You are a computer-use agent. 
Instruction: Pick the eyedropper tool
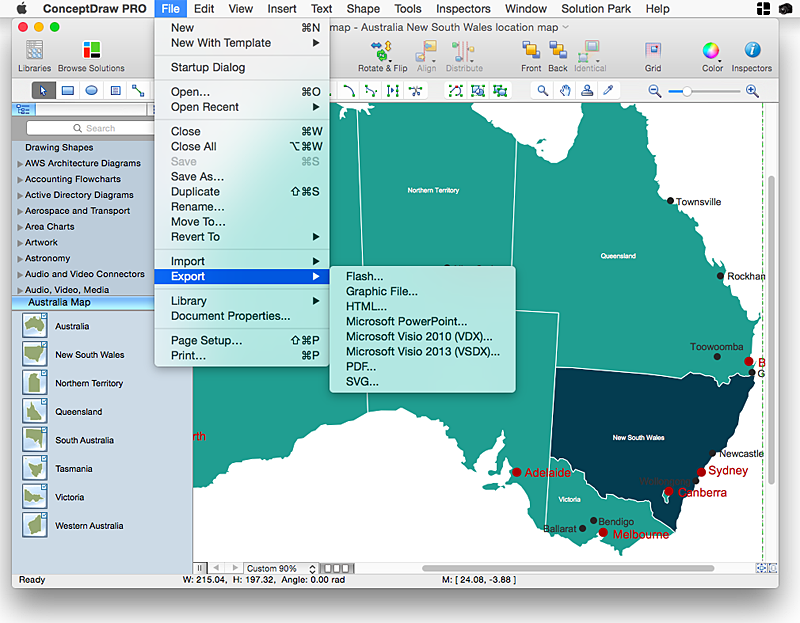click(607, 91)
